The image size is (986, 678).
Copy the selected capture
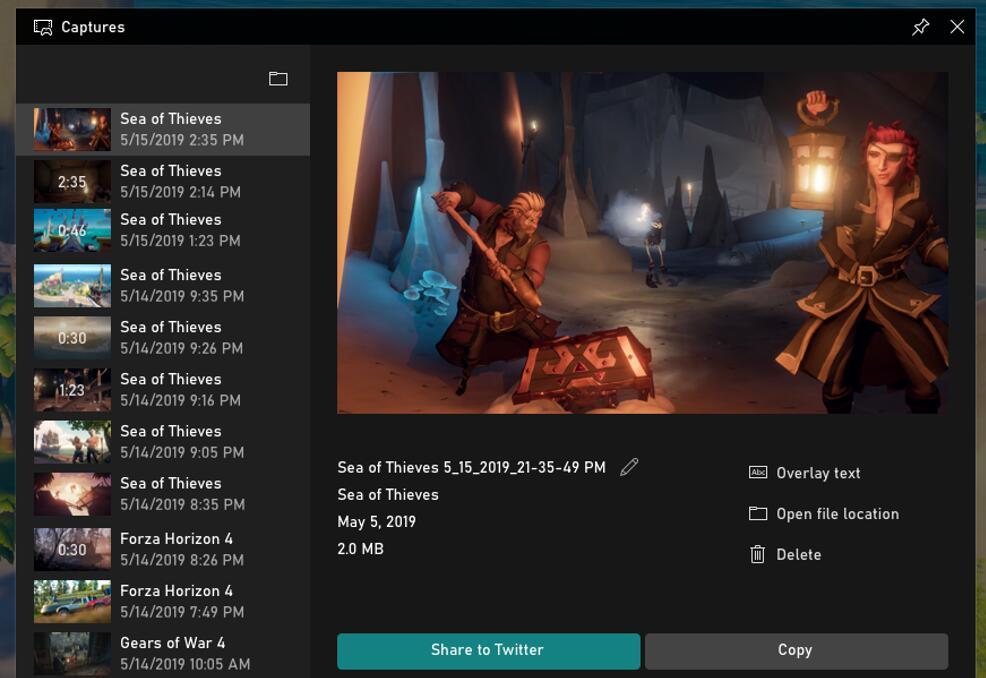point(796,651)
